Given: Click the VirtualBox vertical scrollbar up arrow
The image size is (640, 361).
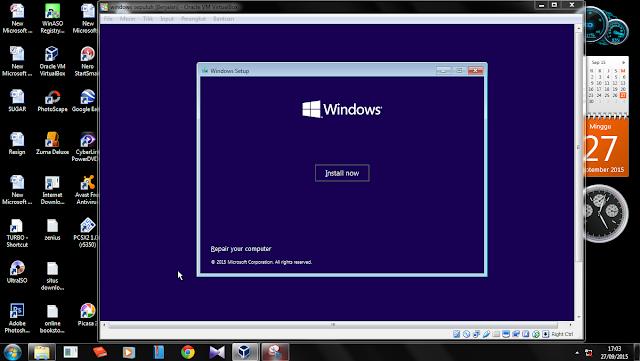Looking at the screenshot, I should pyautogui.click(x=578, y=29).
